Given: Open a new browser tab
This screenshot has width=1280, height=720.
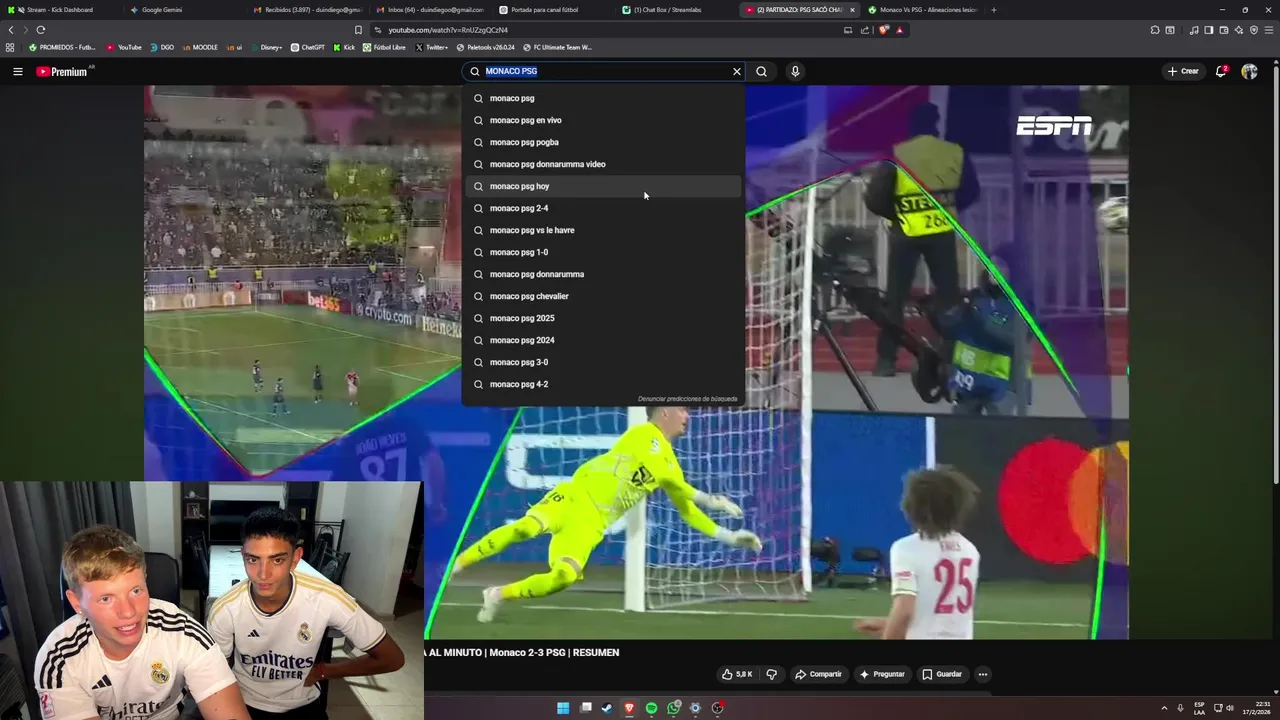Looking at the screenshot, I should (x=993, y=10).
